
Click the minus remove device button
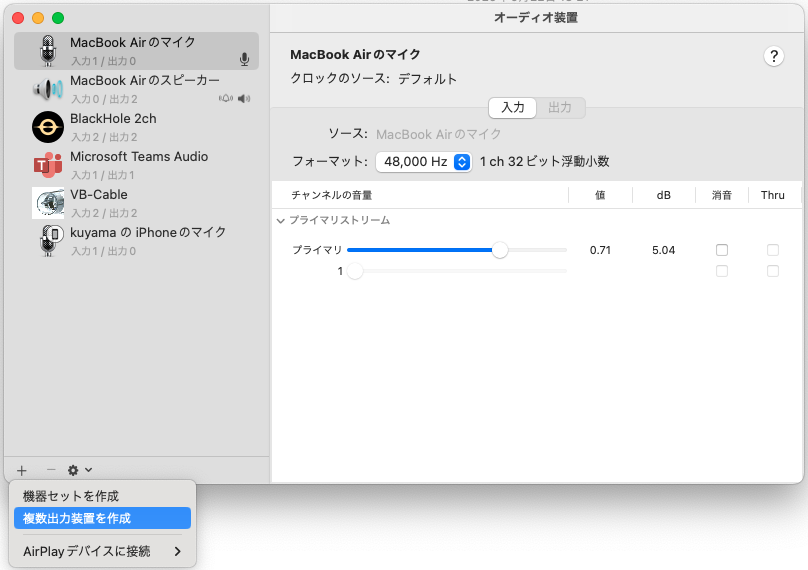coord(50,470)
